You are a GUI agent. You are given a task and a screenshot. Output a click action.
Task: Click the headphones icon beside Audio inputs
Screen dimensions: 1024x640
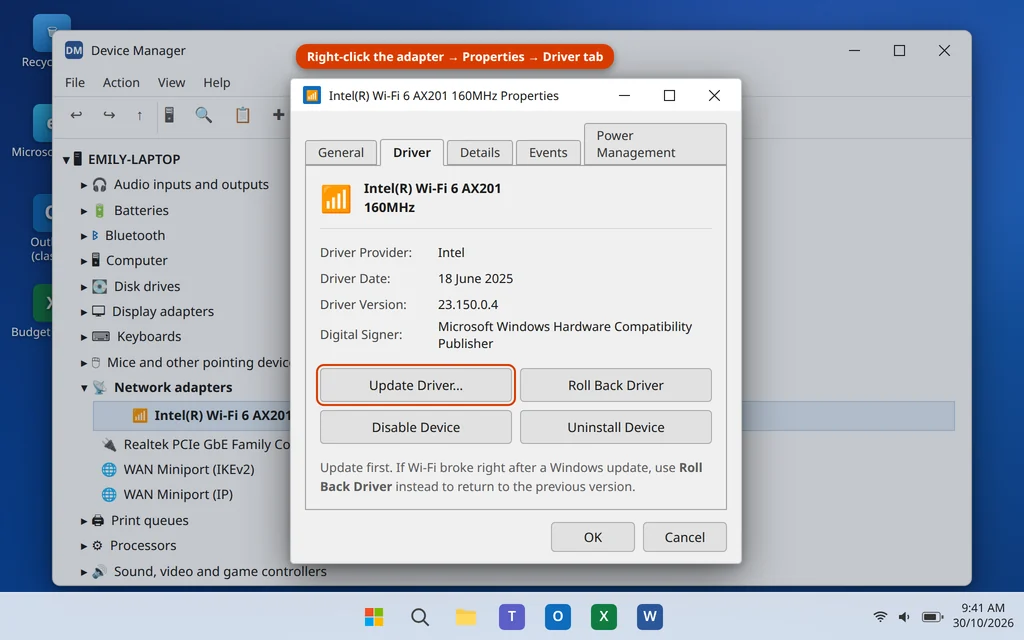(x=99, y=185)
